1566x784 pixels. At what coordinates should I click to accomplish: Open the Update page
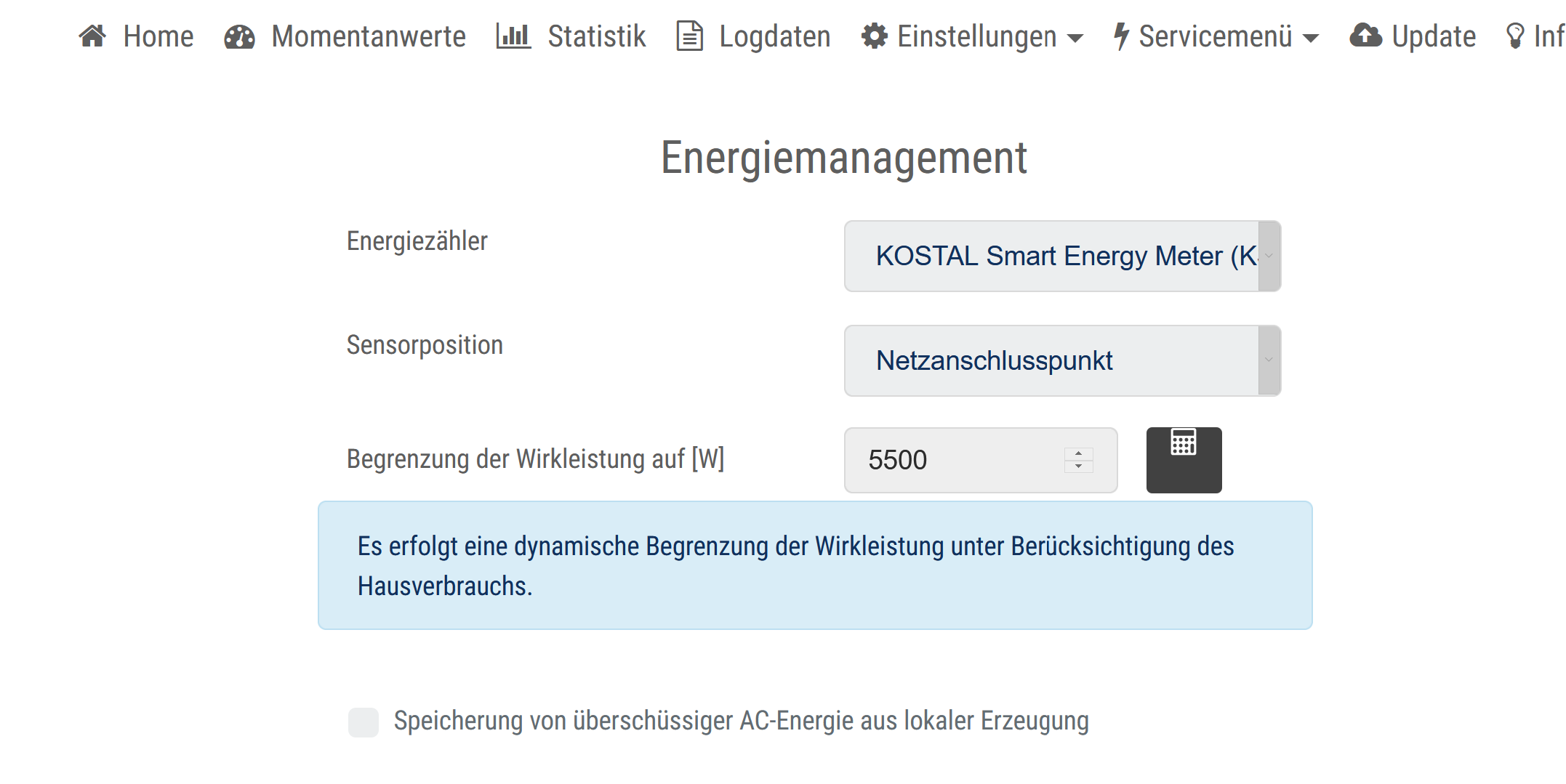click(1413, 36)
